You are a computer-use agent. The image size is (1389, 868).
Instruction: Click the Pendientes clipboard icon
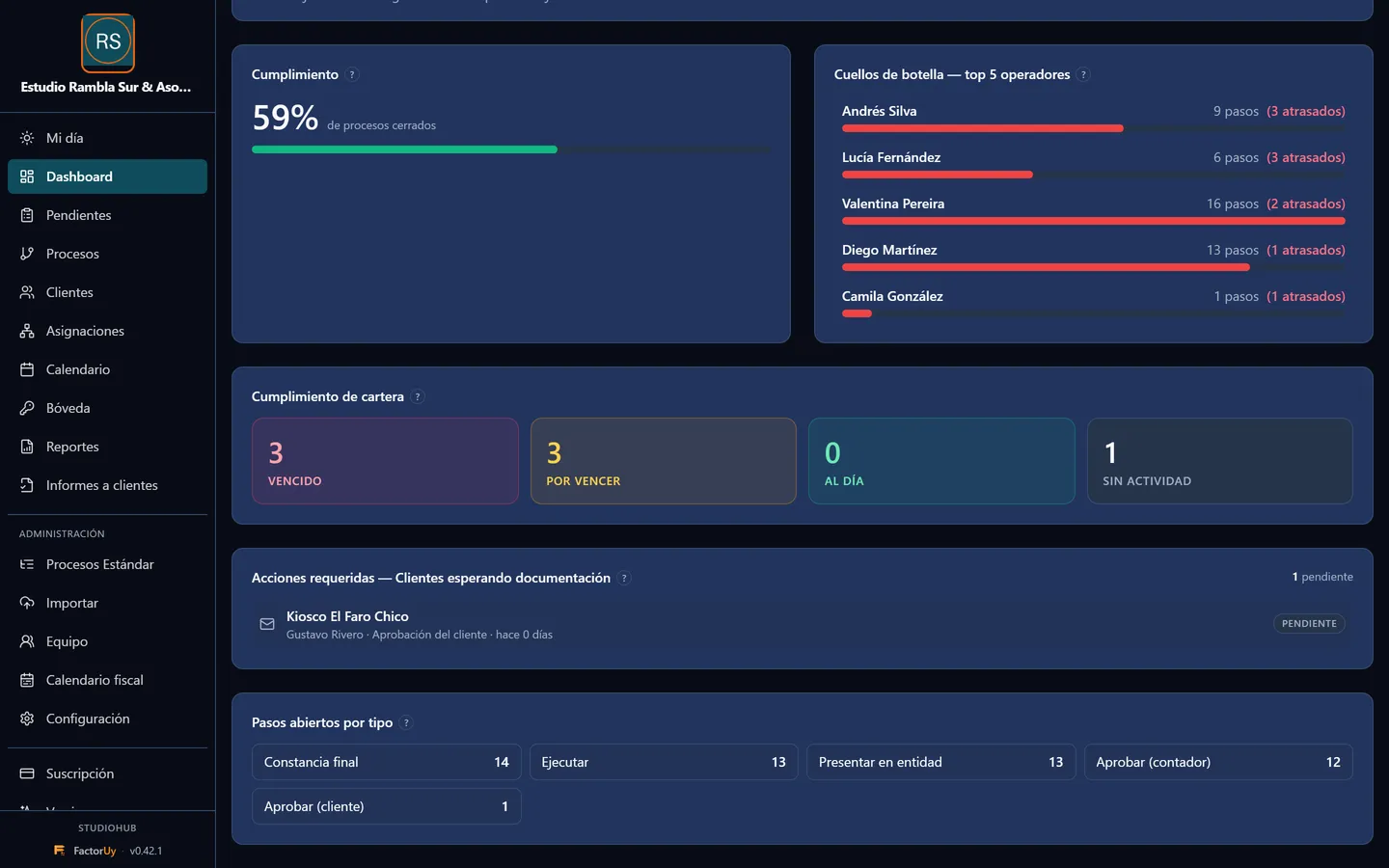point(27,215)
